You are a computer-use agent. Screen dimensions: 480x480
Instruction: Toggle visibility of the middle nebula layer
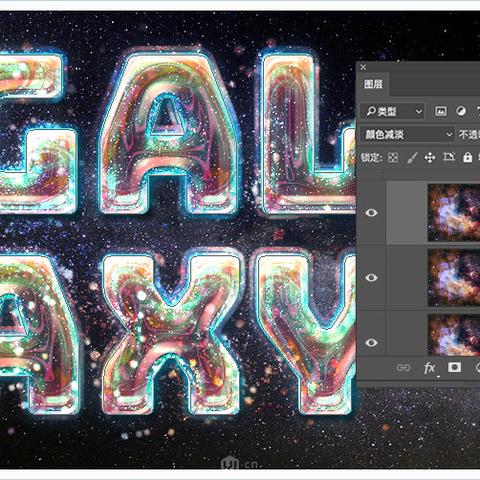click(371, 277)
